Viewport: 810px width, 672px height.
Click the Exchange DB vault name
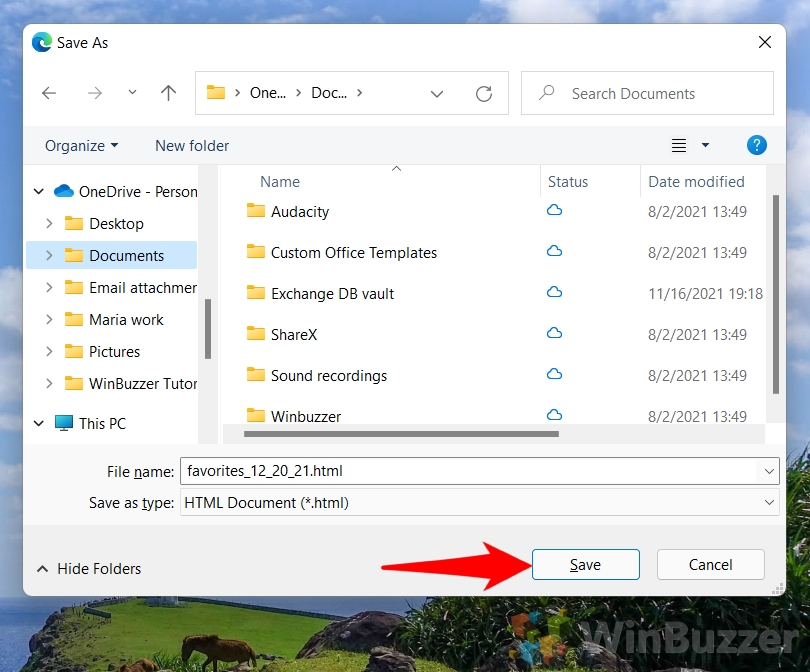coord(332,294)
